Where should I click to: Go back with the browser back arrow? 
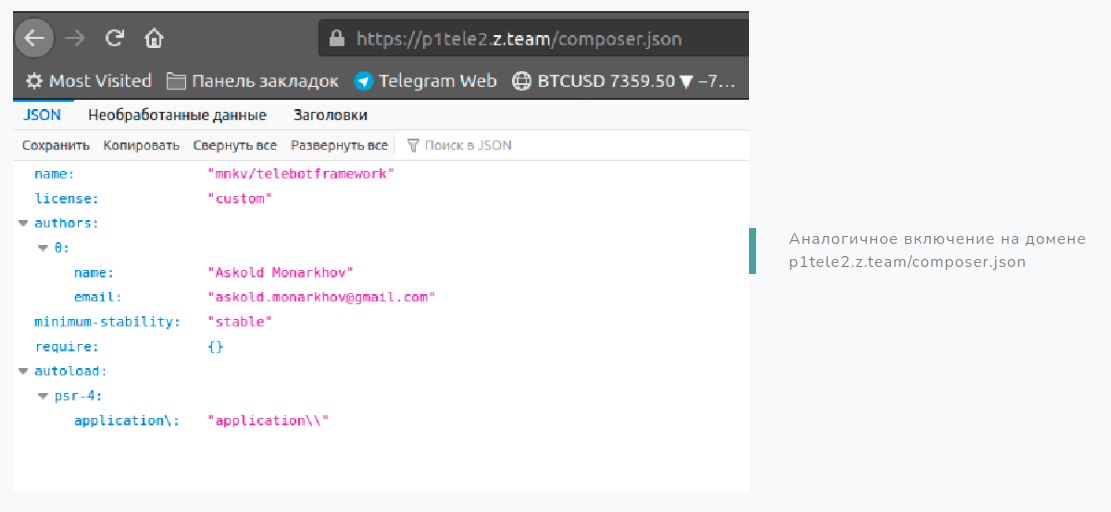[x=33, y=38]
